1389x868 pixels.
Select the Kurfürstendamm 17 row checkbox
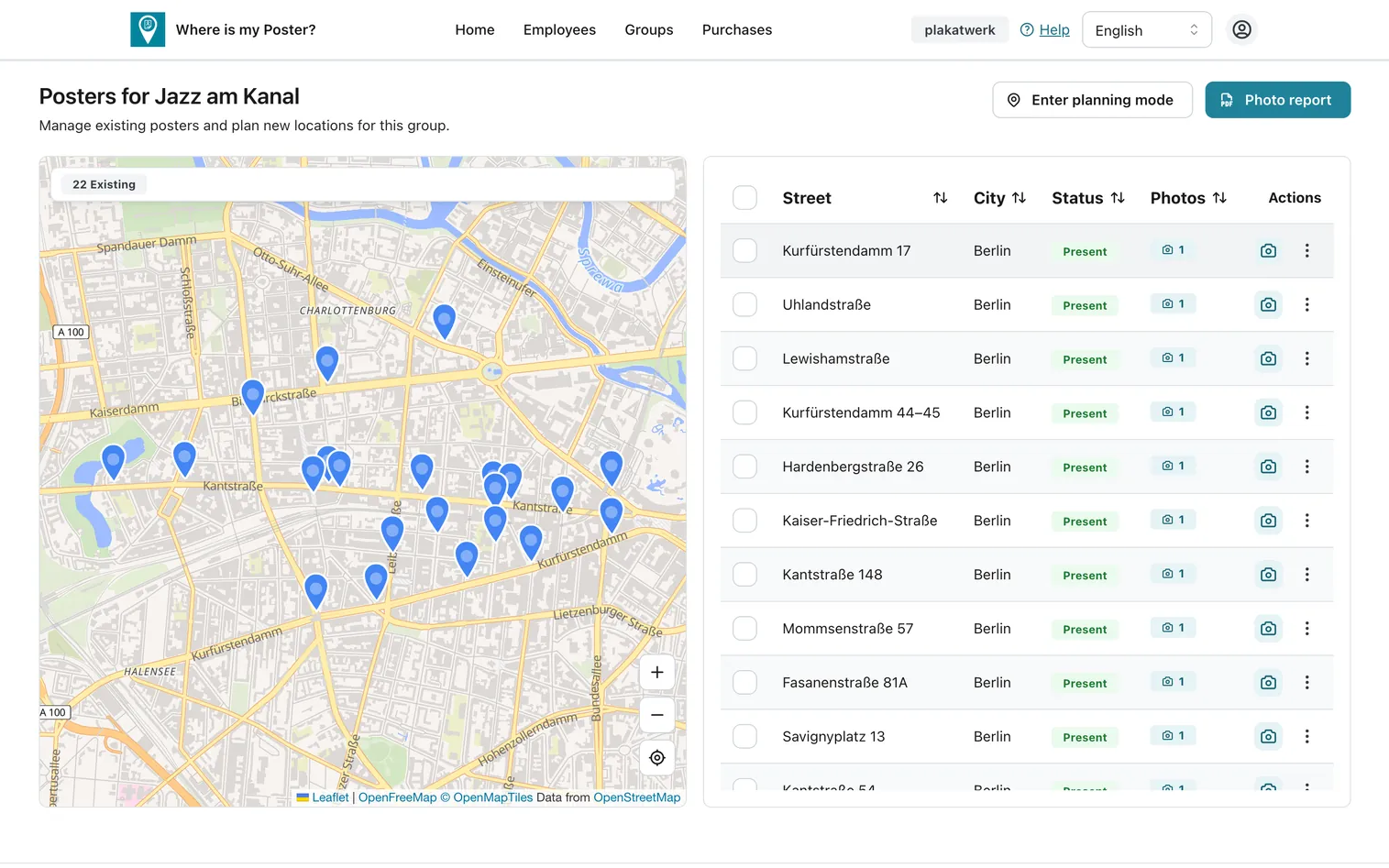pyautogui.click(x=744, y=250)
